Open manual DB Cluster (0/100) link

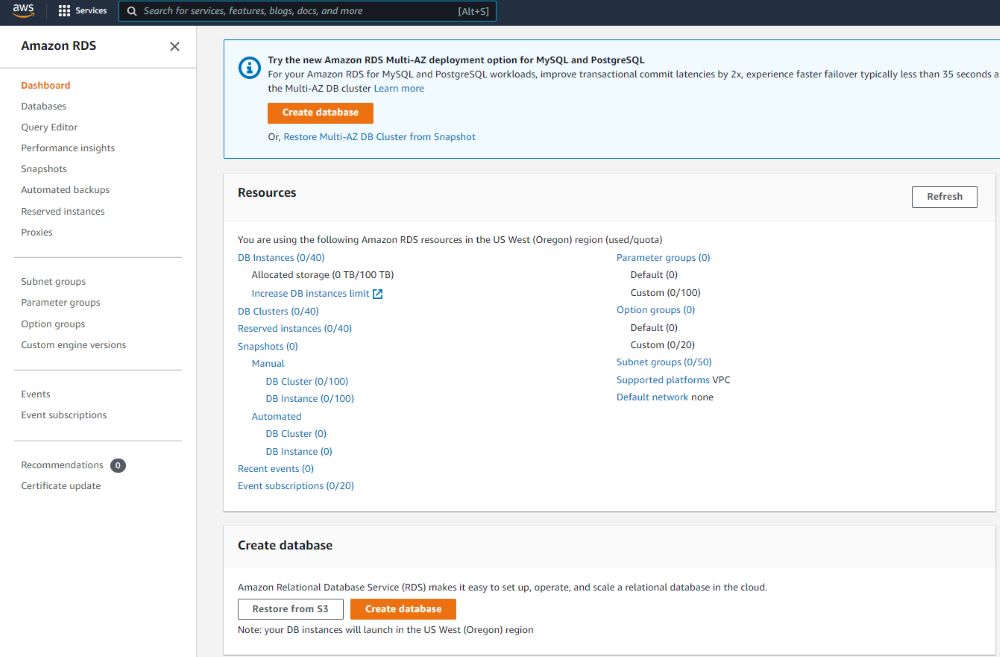[x=307, y=381]
